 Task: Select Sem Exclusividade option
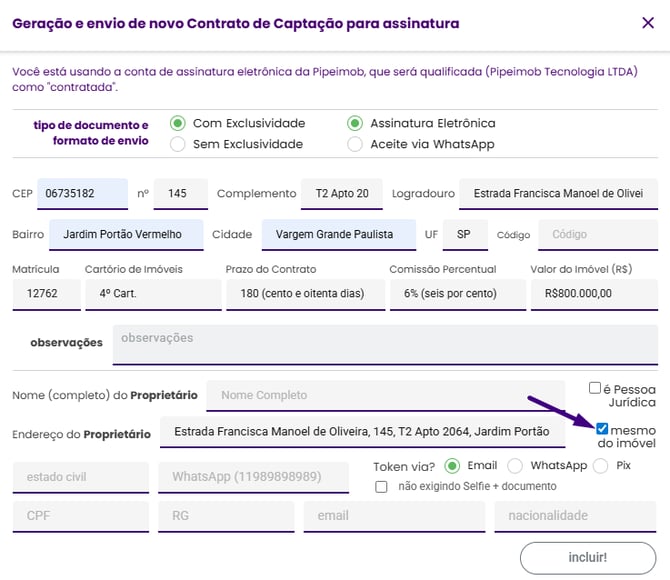click(178, 144)
